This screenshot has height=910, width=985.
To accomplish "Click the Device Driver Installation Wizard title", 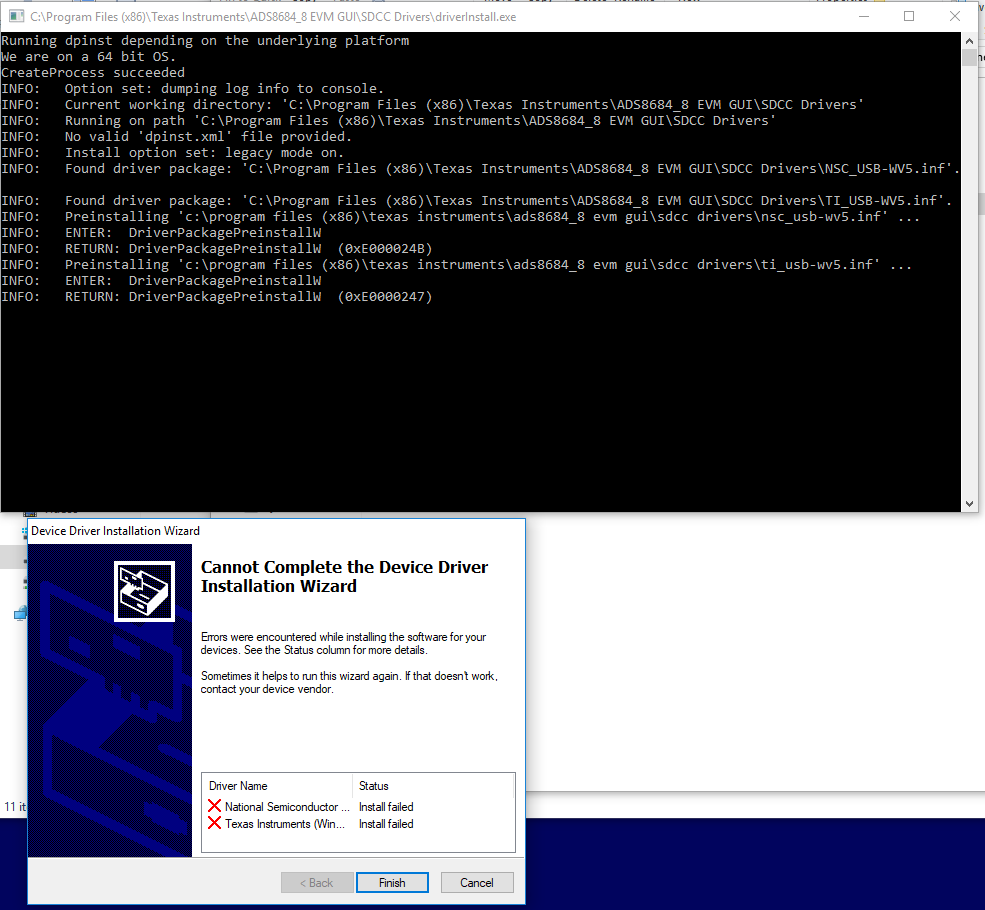I will point(116,531).
